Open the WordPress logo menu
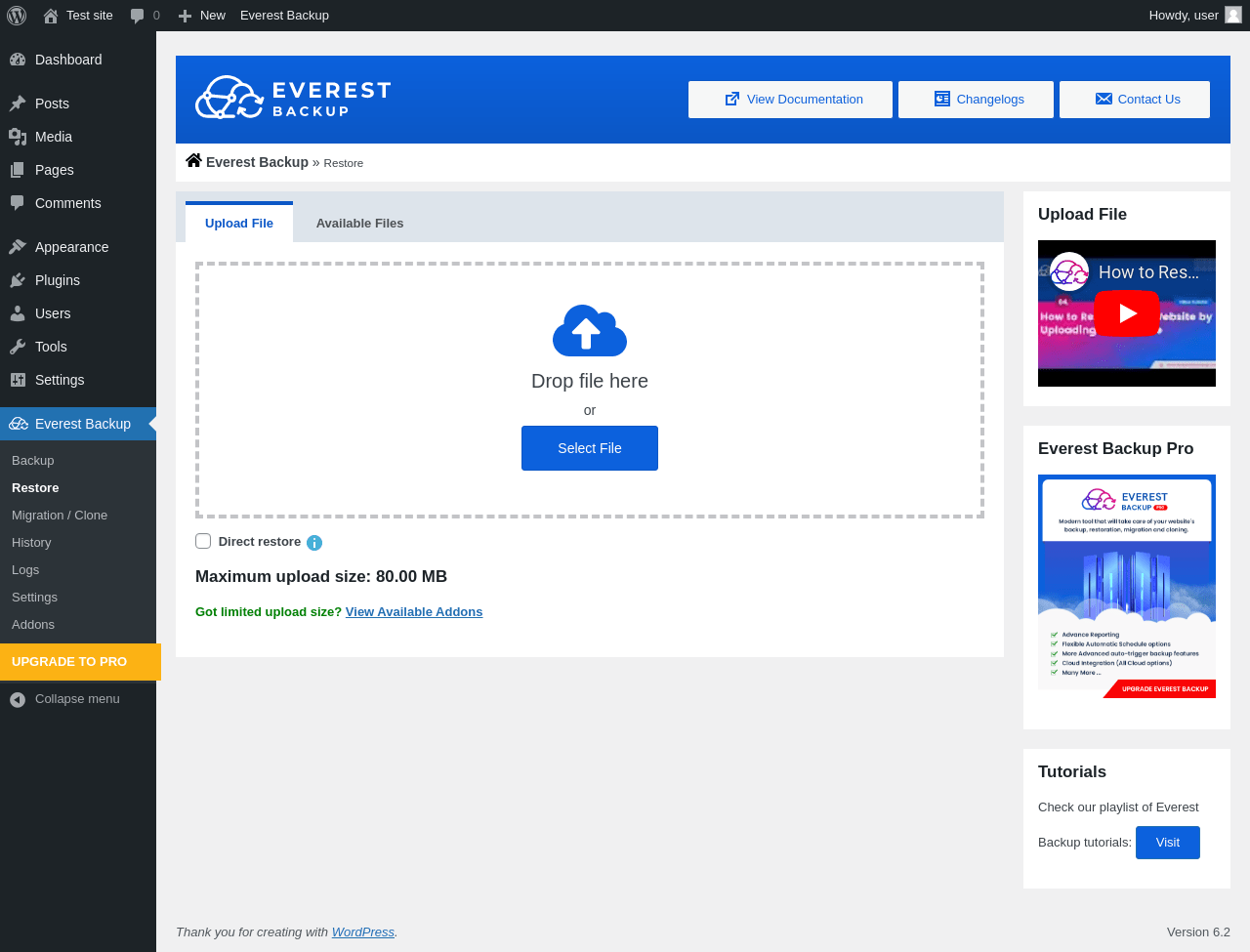The width and height of the screenshot is (1250, 952). pos(17,16)
